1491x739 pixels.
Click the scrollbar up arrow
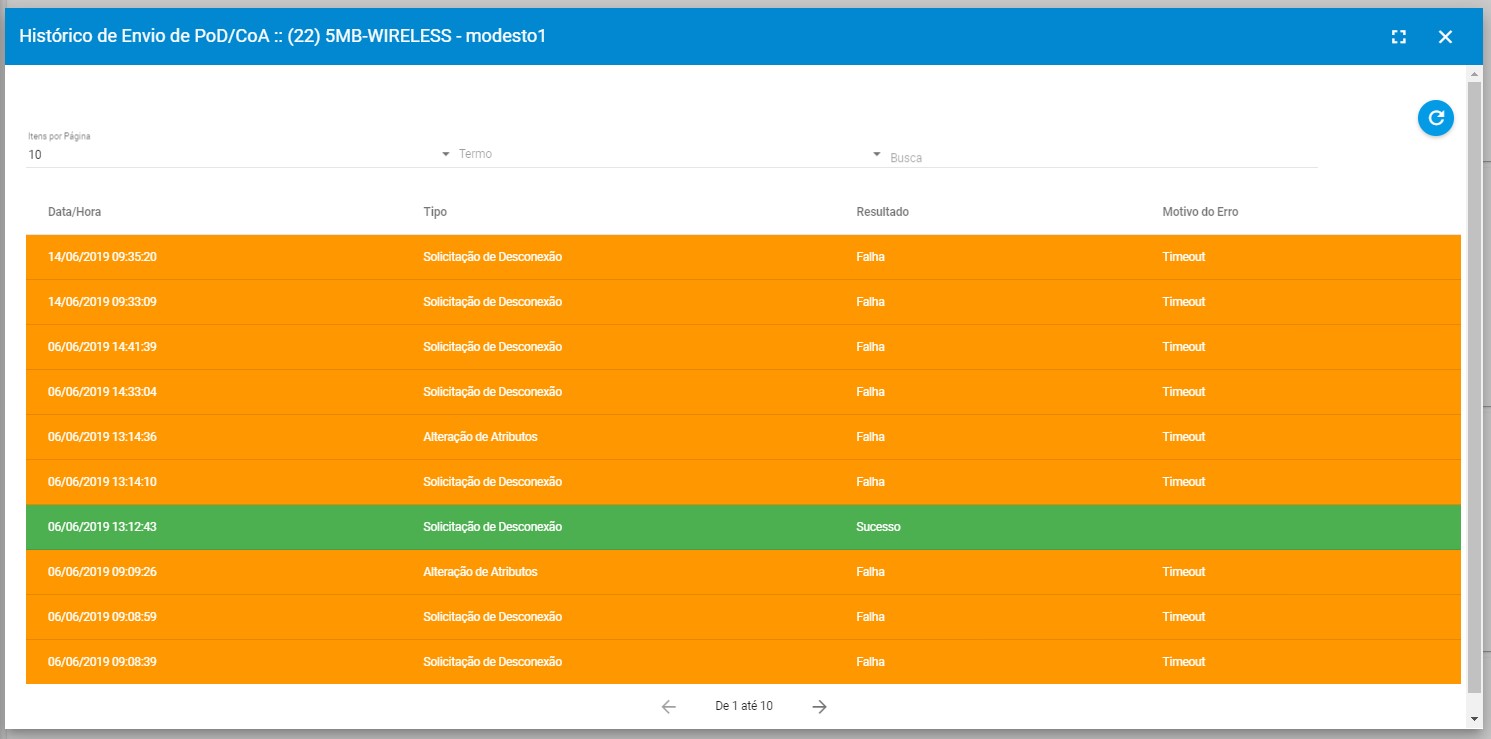pyautogui.click(x=1474, y=74)
